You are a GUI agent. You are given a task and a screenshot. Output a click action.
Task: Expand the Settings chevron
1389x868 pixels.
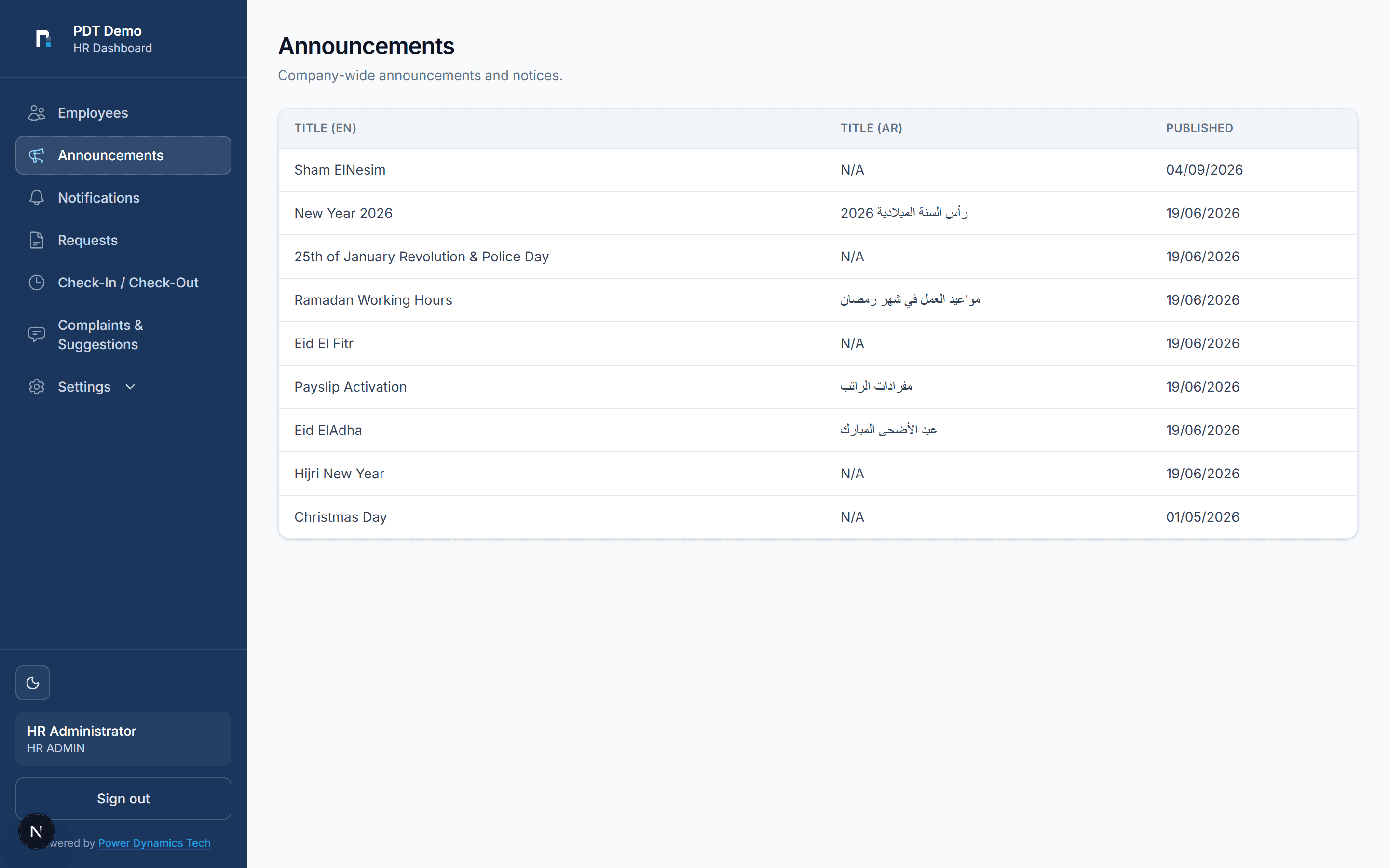[130, 387]
